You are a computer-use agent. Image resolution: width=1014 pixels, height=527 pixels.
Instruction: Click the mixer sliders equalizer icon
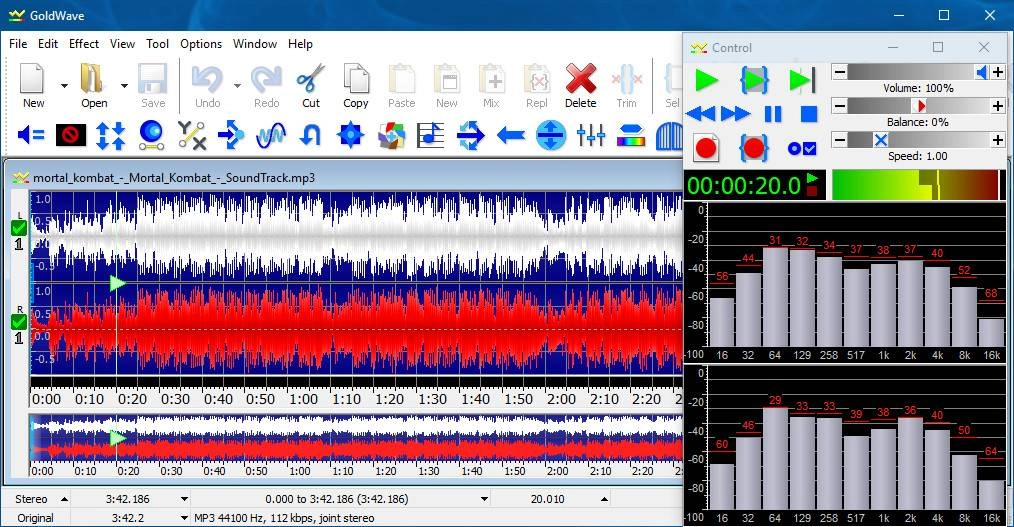590,136
